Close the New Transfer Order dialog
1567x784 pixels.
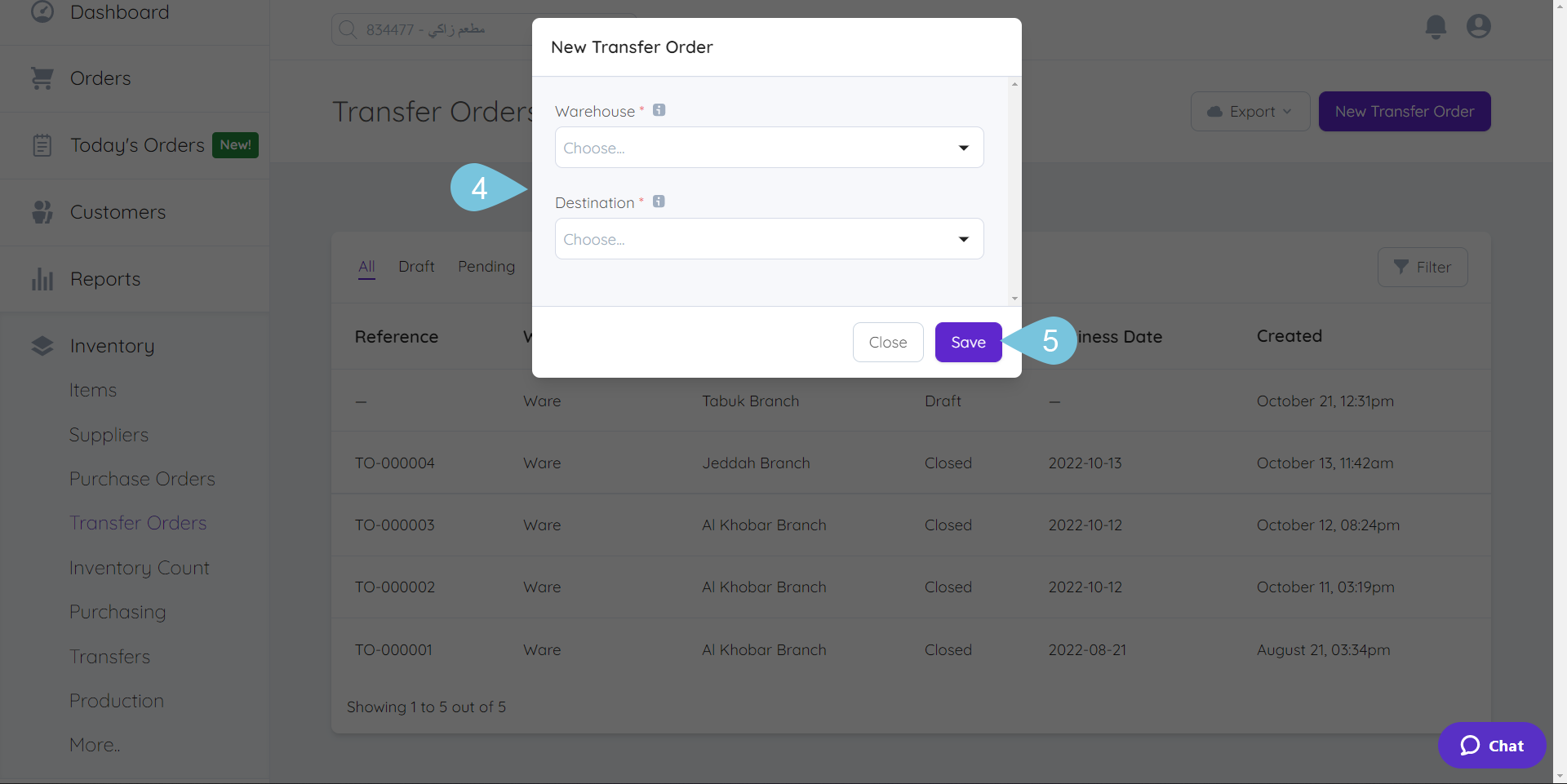click(887, 342)
